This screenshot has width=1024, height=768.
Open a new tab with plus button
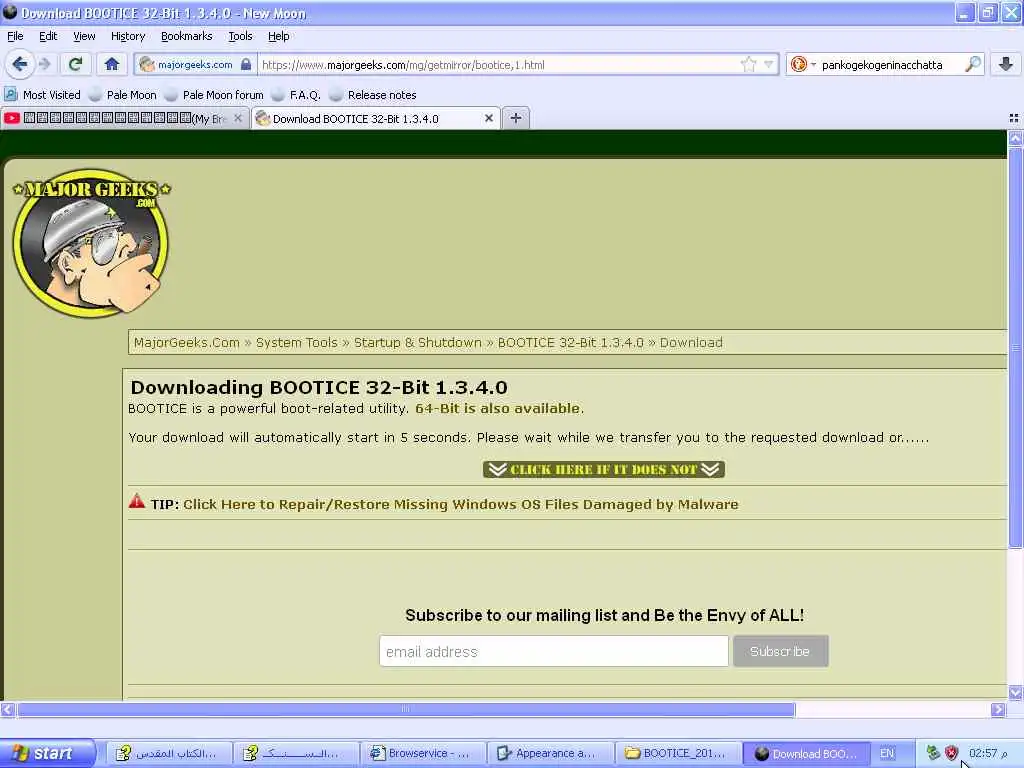(x=516, y=118)
